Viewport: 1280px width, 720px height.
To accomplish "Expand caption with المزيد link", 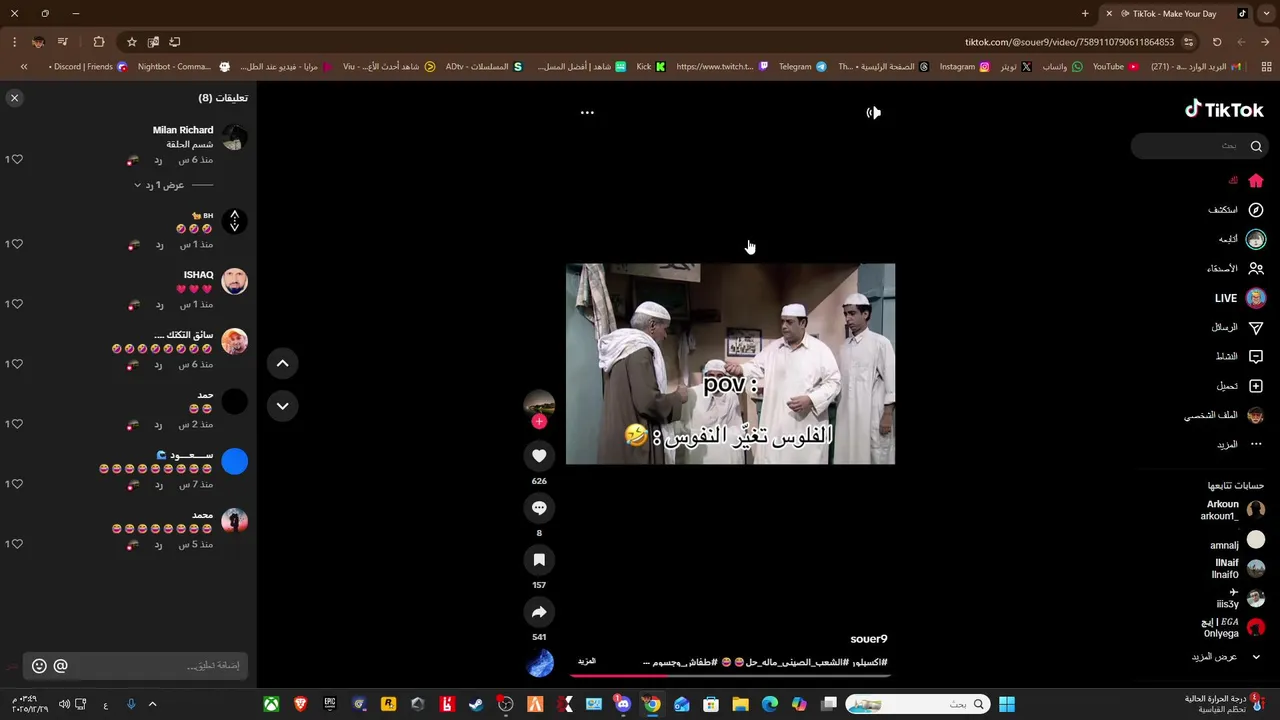I will (587, 661).
